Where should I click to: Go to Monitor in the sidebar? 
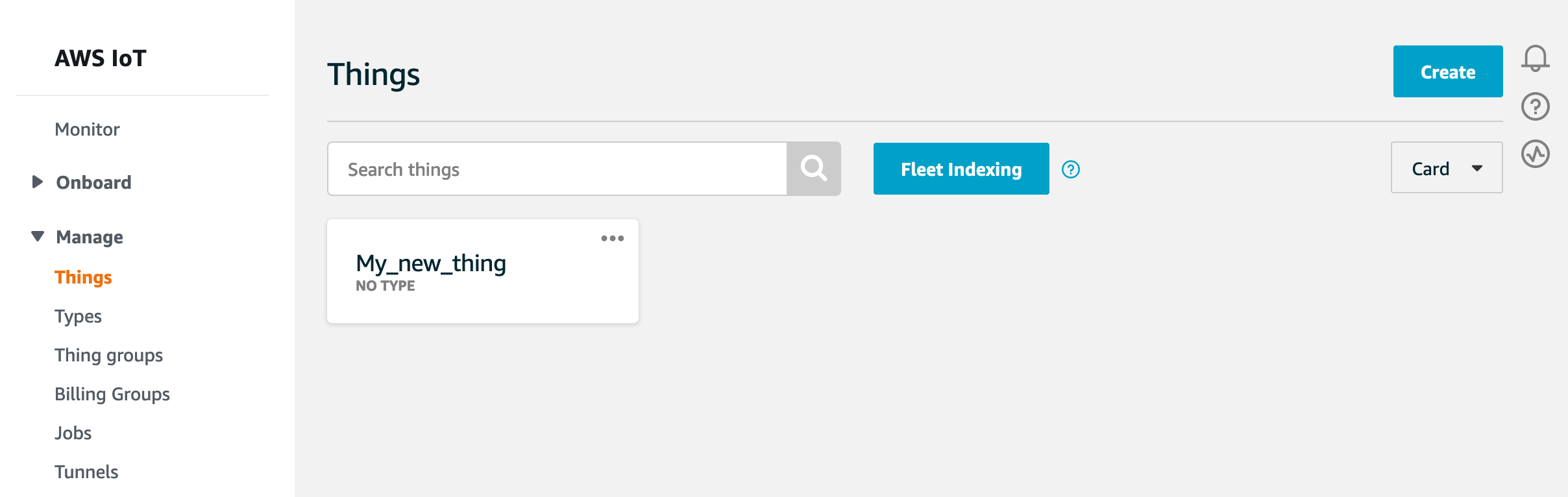click(87, 129)
